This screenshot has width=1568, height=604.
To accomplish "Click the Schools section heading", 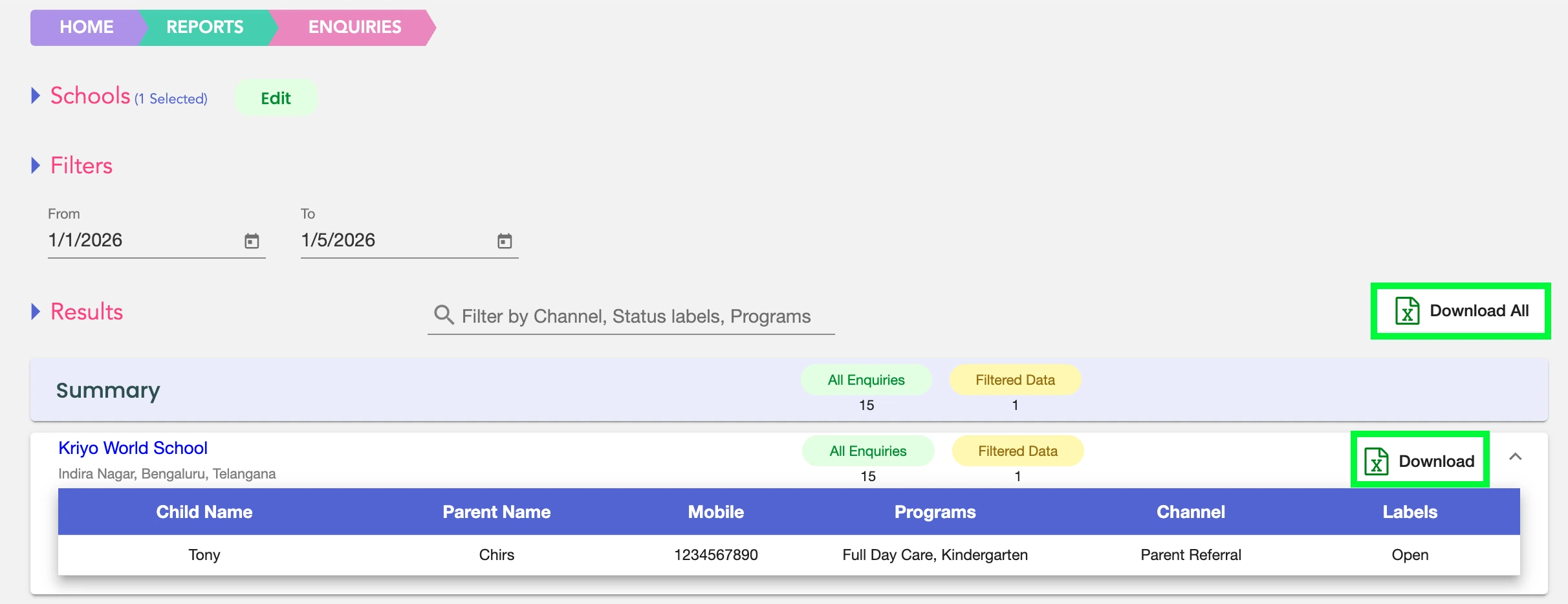I will [91, 96].
